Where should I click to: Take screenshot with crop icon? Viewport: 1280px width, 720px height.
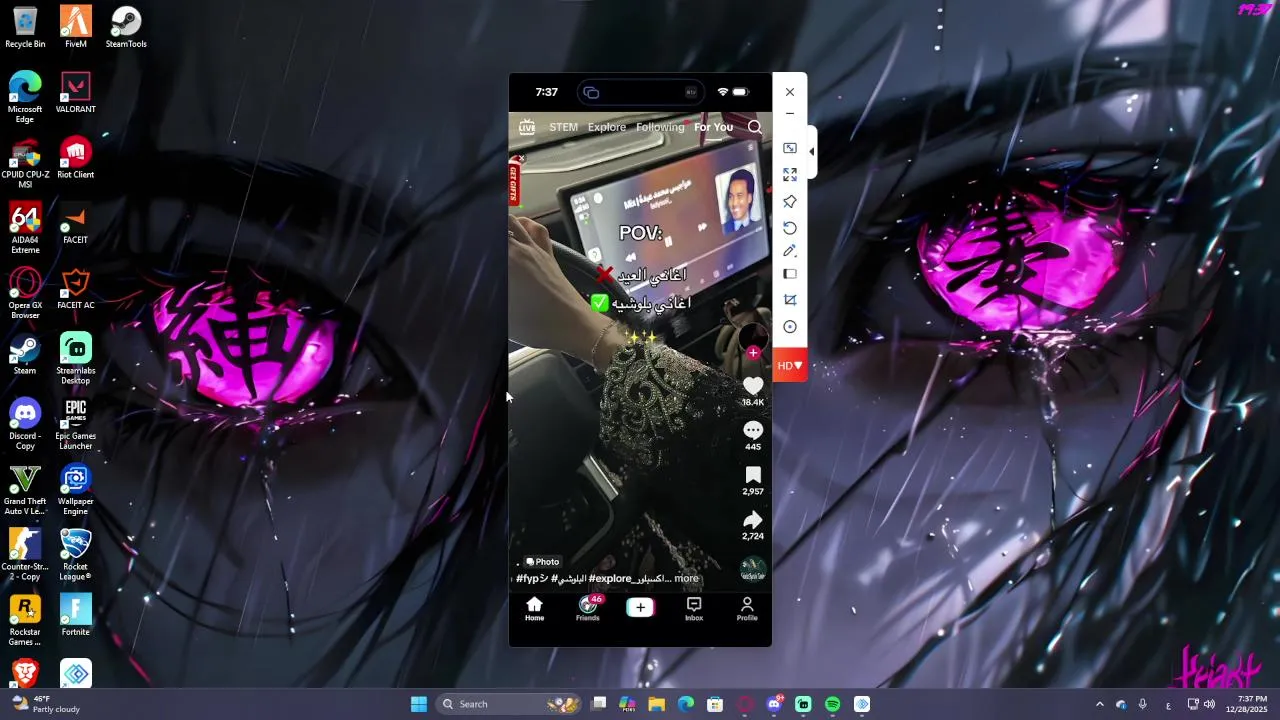(790, 300)
